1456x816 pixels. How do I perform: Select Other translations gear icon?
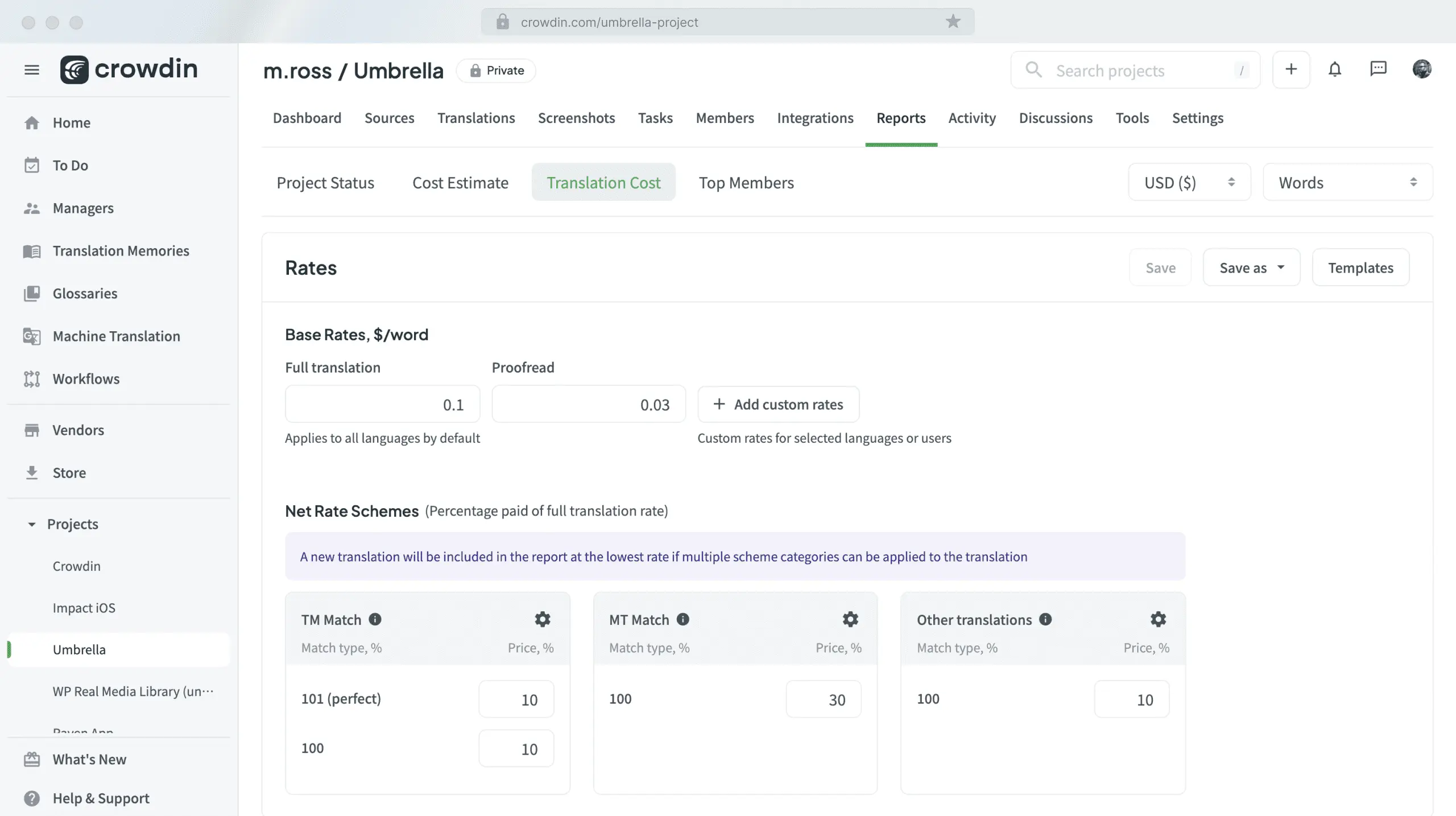[x=1158, y=618]
